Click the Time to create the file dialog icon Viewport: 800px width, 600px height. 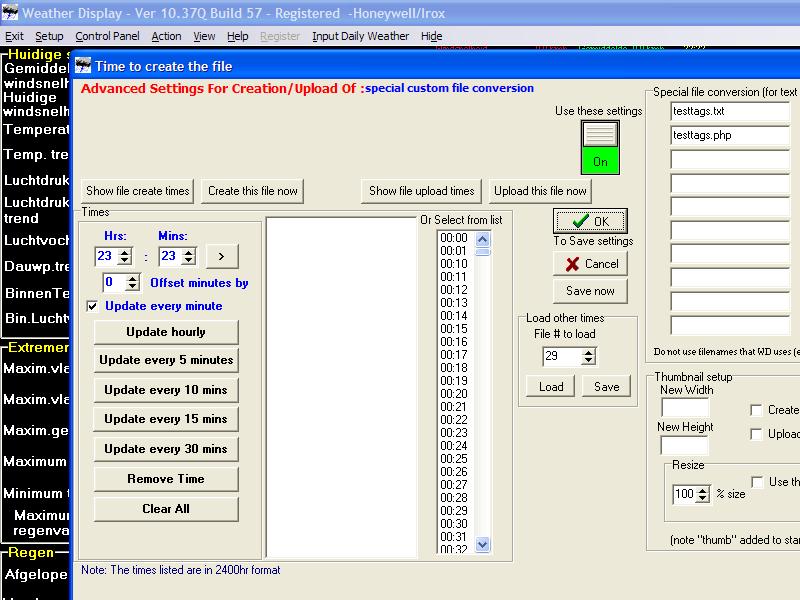pyautogui.click(x=83, y=66)
